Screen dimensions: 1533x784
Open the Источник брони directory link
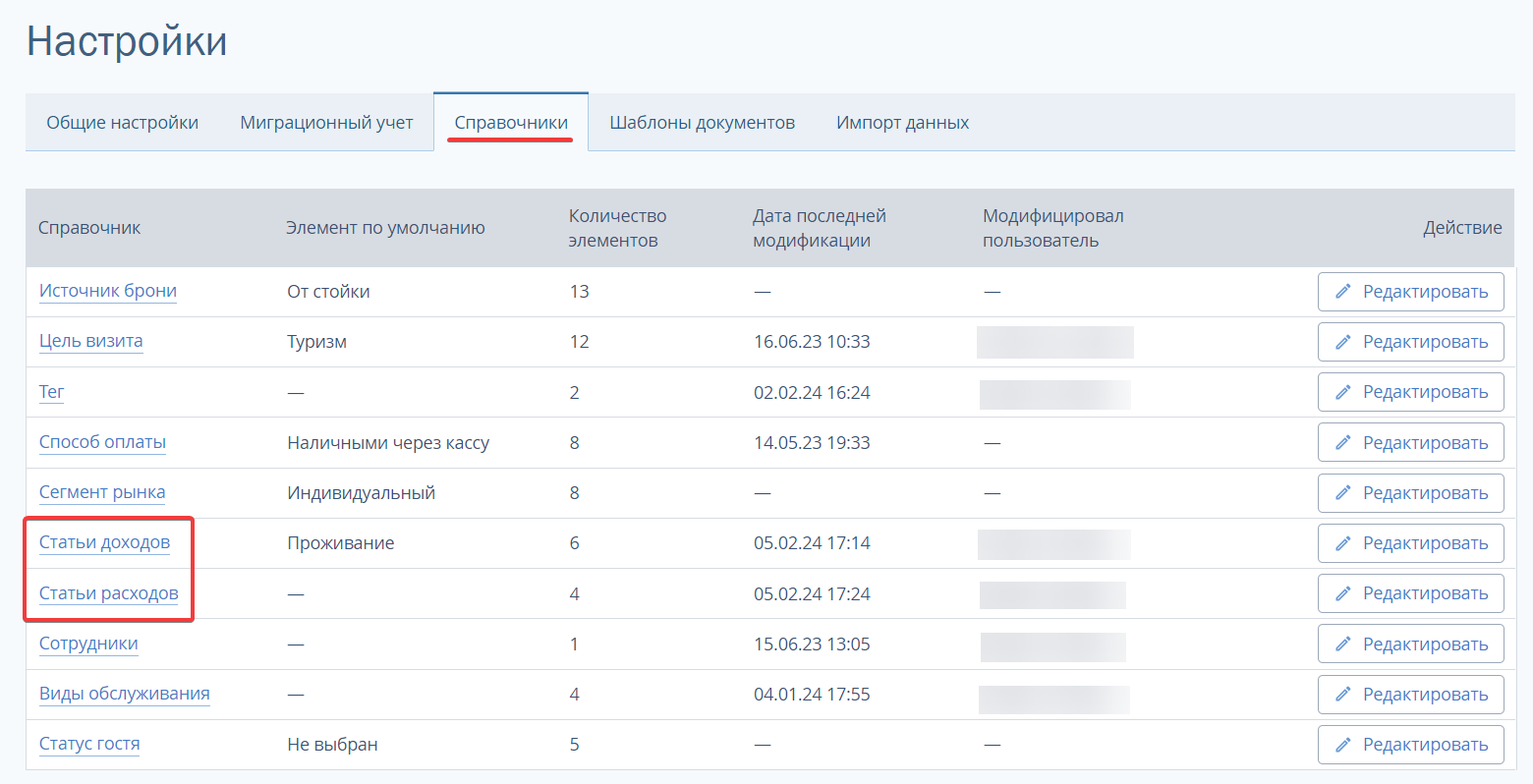(x=108, y=291)
